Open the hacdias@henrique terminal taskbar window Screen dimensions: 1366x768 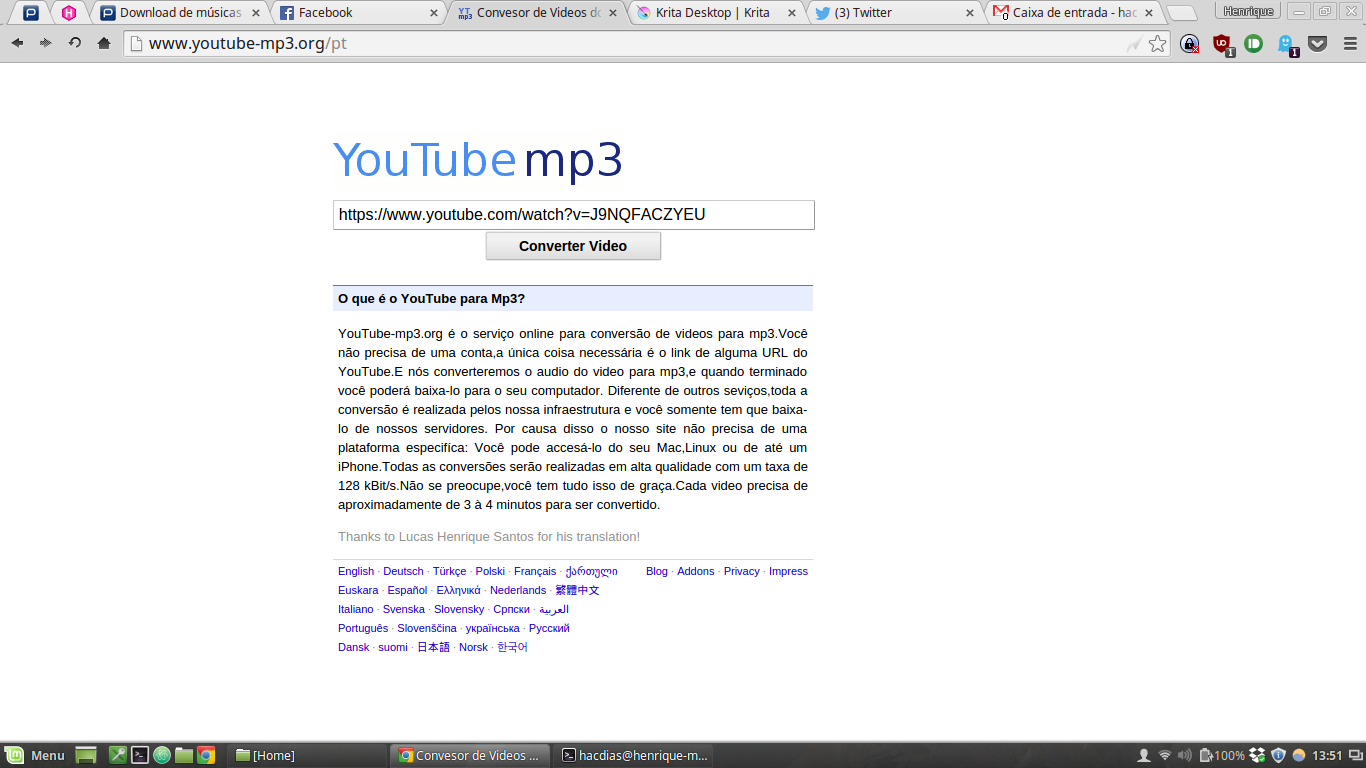click(634, 755)
